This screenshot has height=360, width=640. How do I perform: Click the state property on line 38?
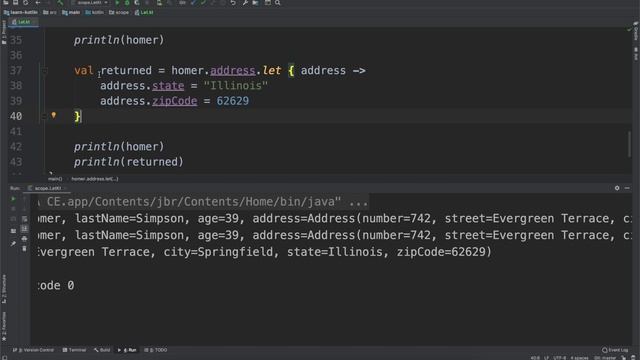[168, 86]
